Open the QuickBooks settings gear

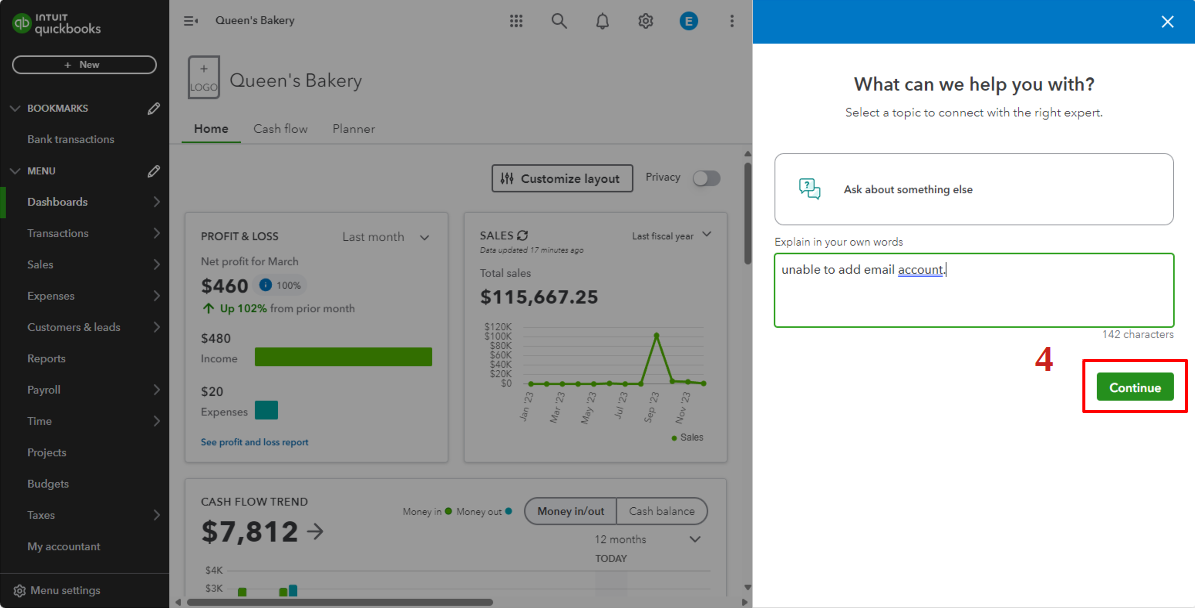[x=645, y=20]
